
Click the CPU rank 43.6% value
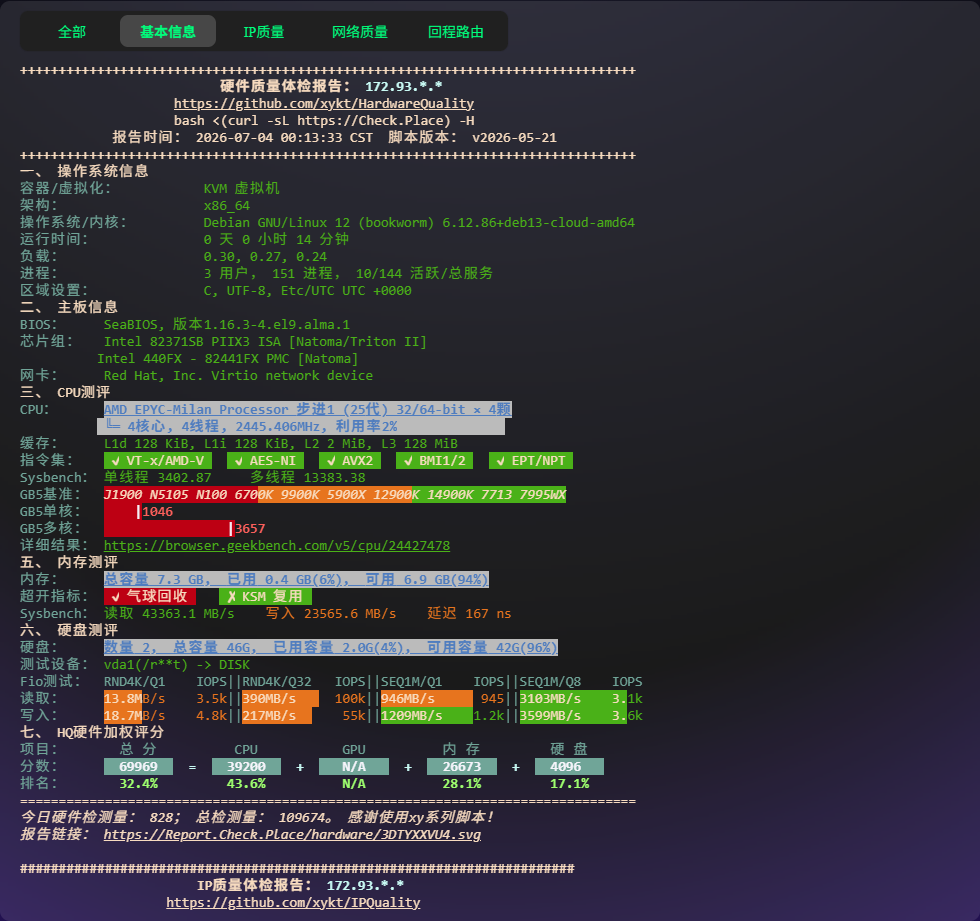[x=246, y=784]
